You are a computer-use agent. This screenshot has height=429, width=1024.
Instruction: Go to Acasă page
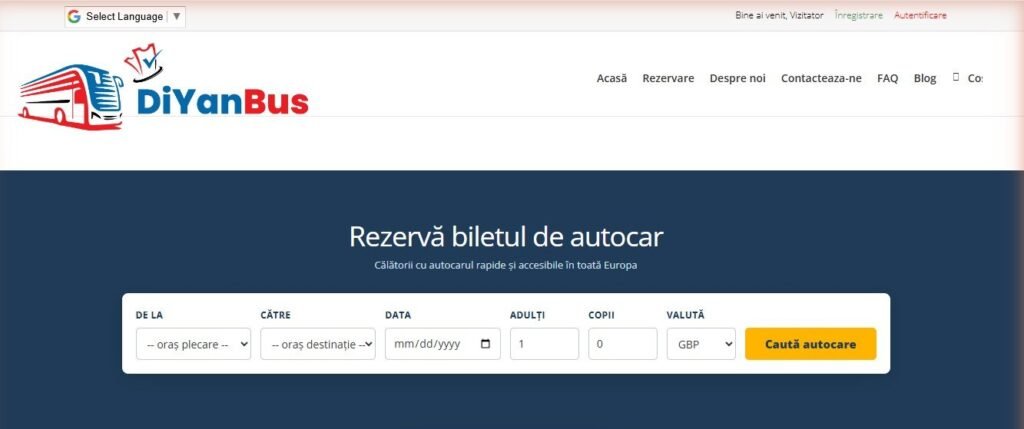click(x=611, y=78)
